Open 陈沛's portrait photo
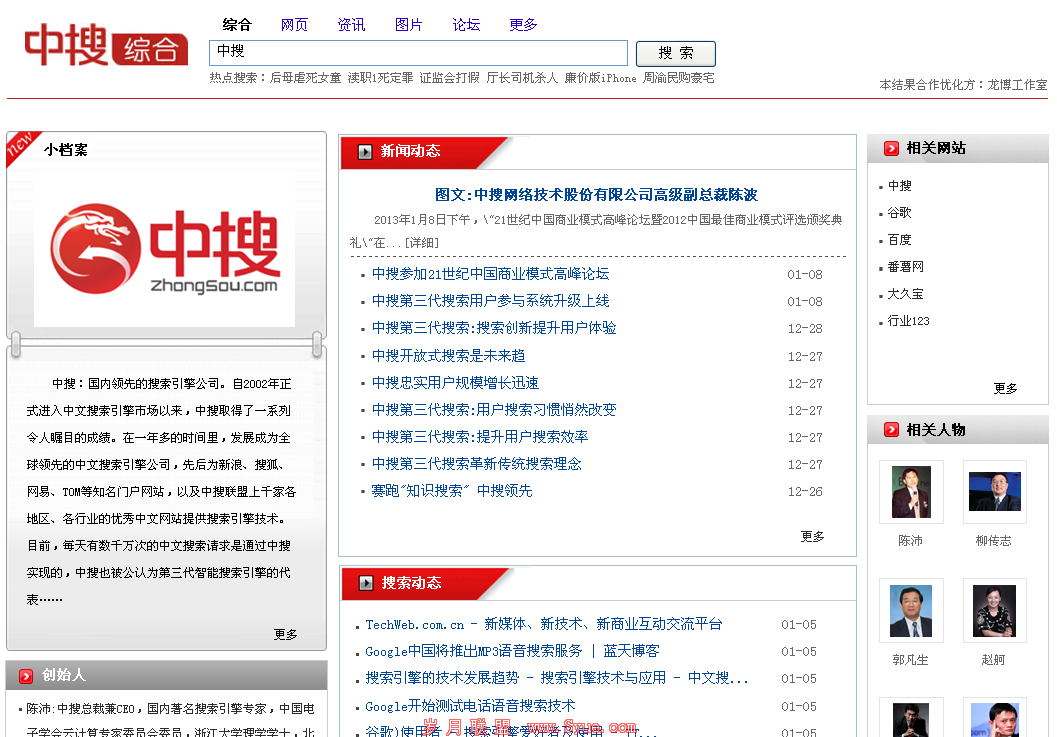The image size is (1057, 737). point(911,492)
